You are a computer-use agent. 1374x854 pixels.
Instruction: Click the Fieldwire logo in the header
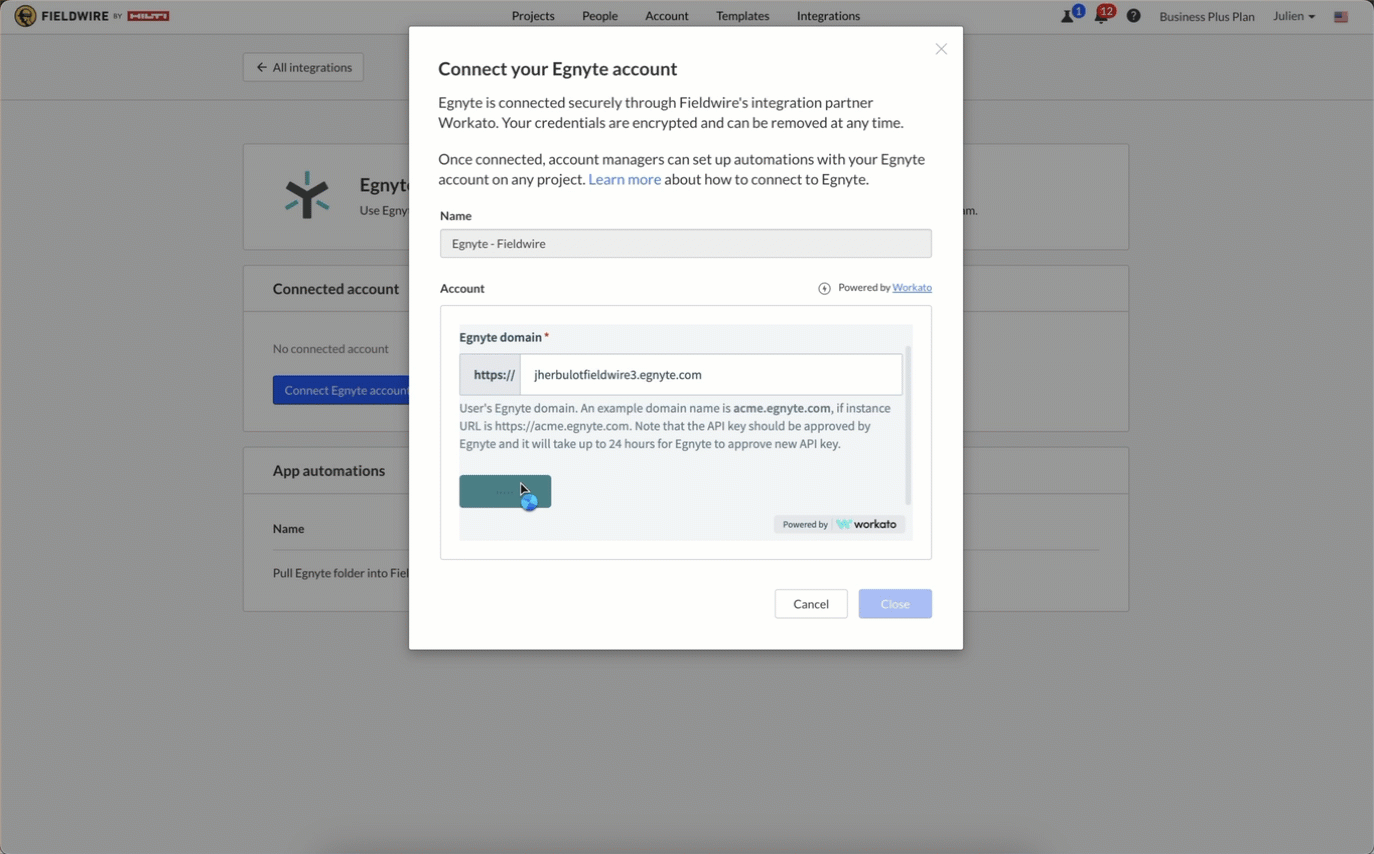92,16
